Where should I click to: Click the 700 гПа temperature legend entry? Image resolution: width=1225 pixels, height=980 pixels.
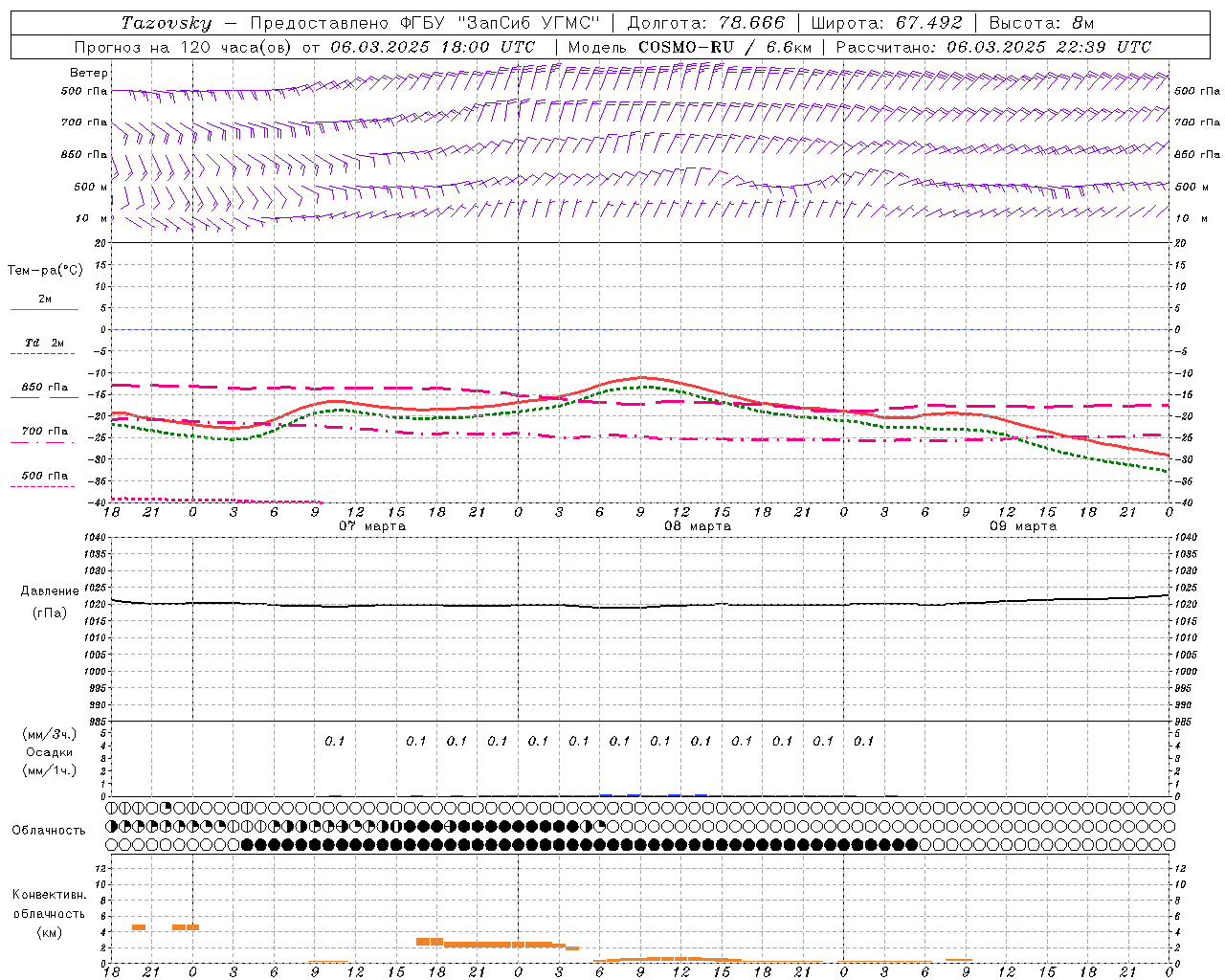(x=44, y=432)
